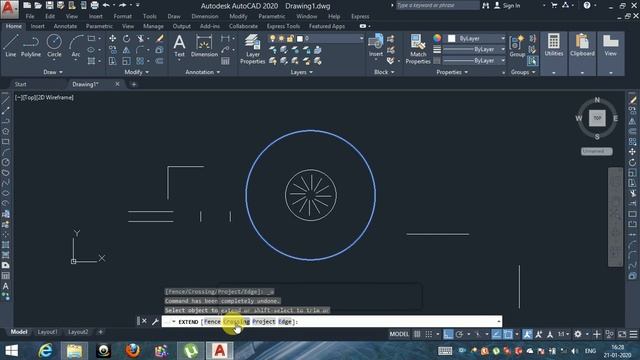
Task: Toggle polar tracking in status bar
Action: (459, 334)
